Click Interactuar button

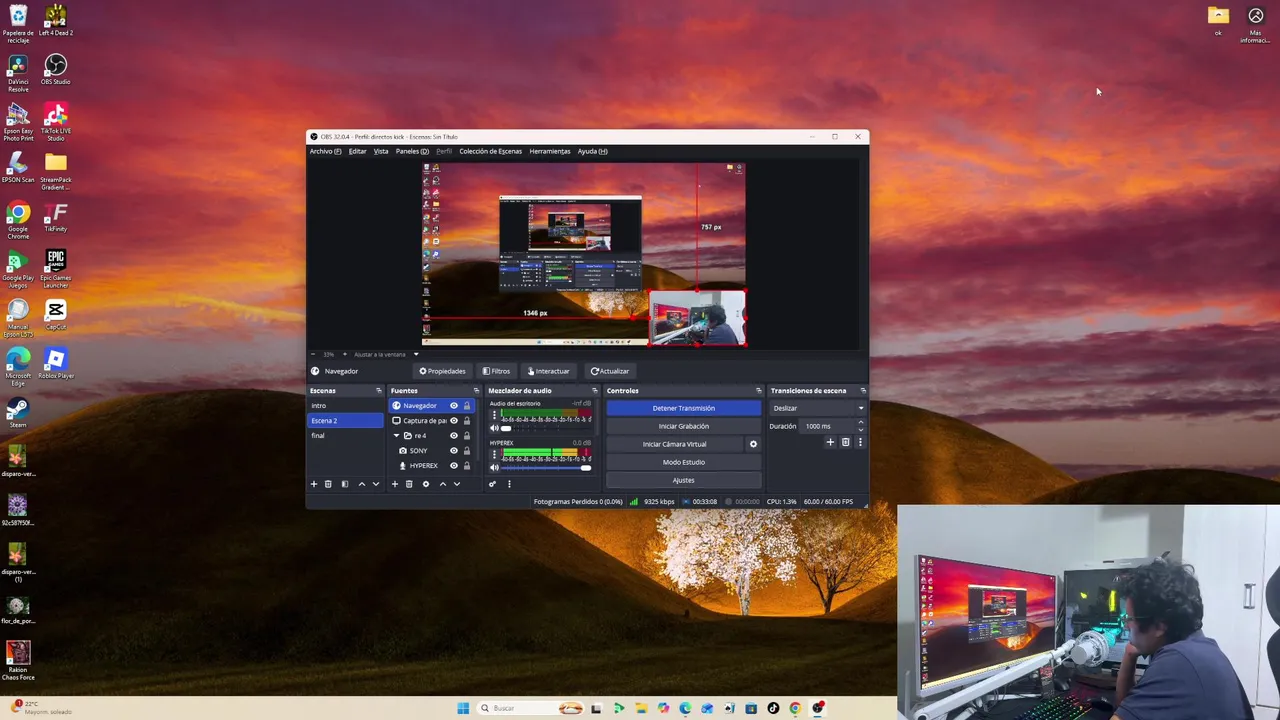click(548, 371)
